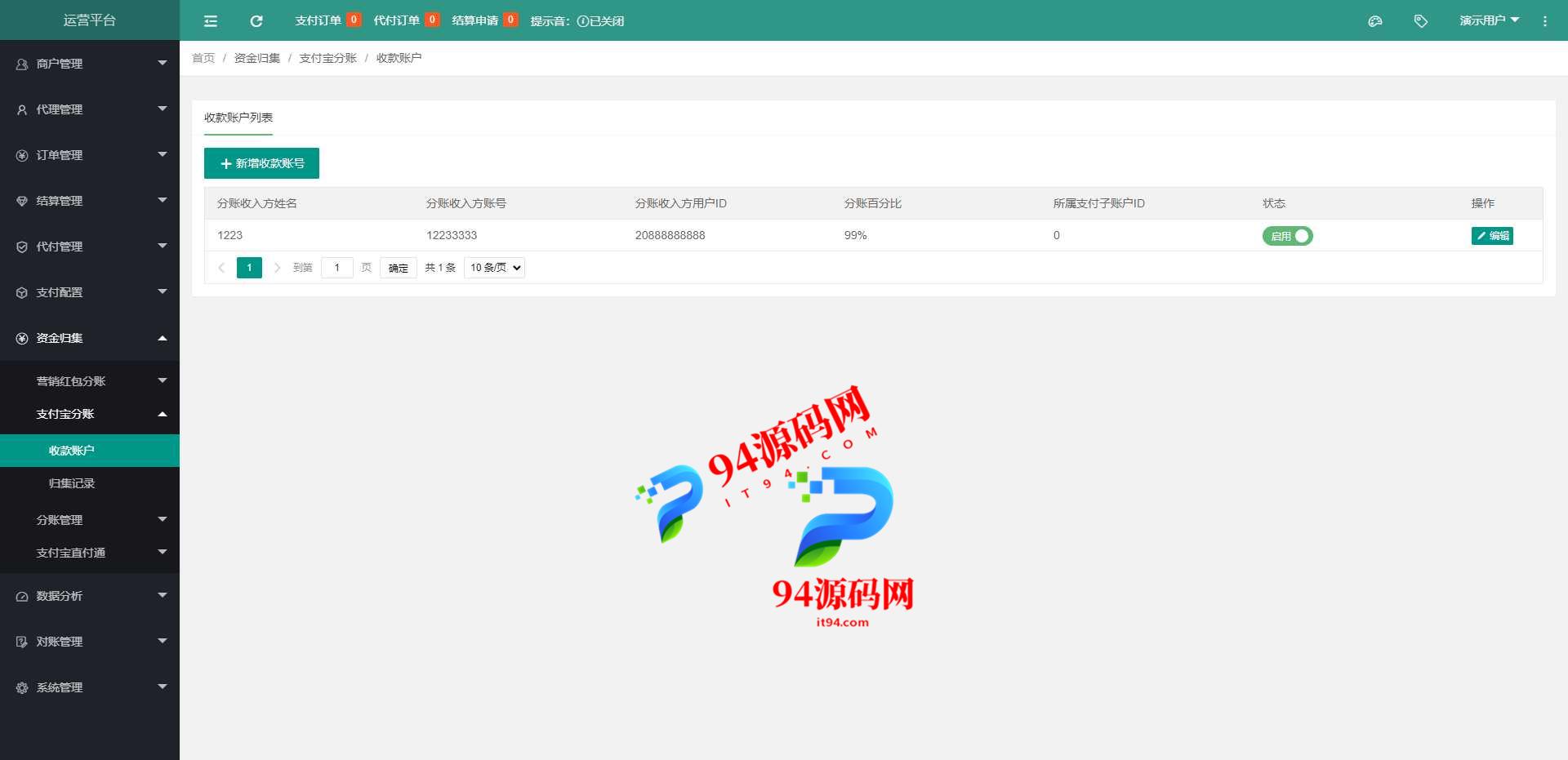Screen dimensions: 1568x760
Task: Select the 收款账户列表 tab
Action: click(x=238, y=118)
